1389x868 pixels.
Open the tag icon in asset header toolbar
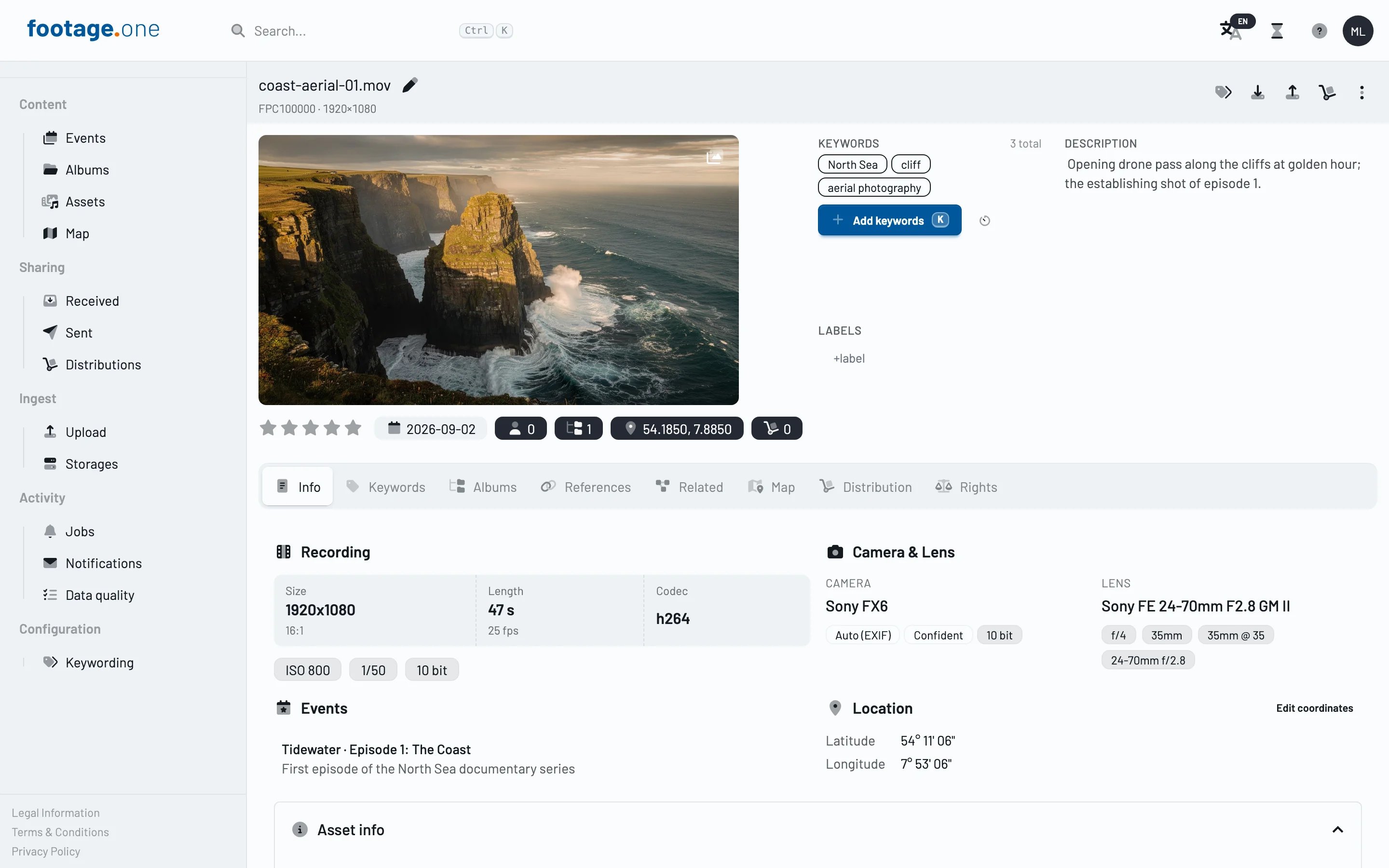1223,93
